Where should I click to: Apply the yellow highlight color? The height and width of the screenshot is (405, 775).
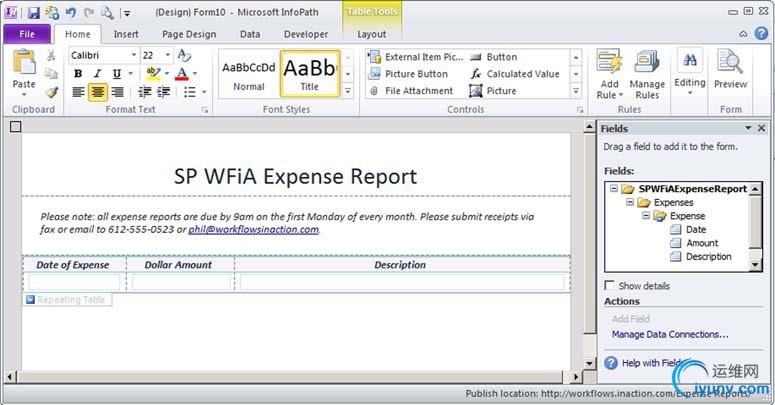tap(154, 74)
